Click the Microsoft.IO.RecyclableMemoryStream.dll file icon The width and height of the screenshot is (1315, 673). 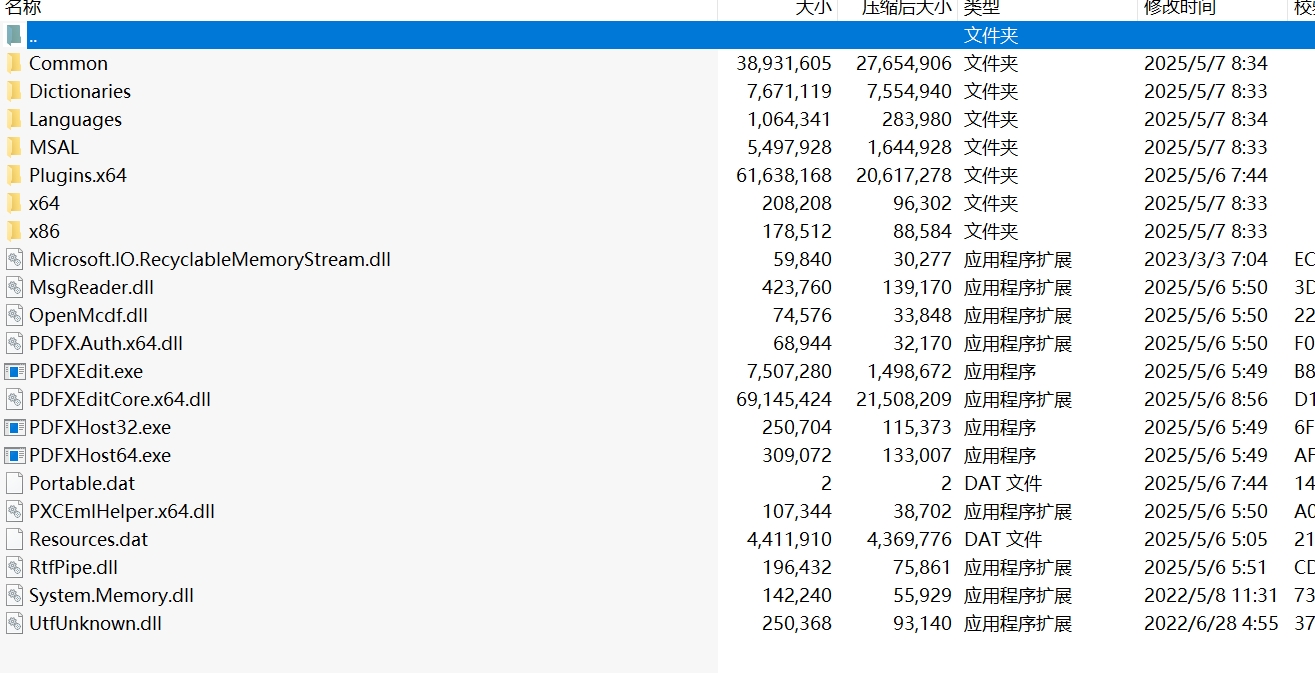[x=13, y=259]
